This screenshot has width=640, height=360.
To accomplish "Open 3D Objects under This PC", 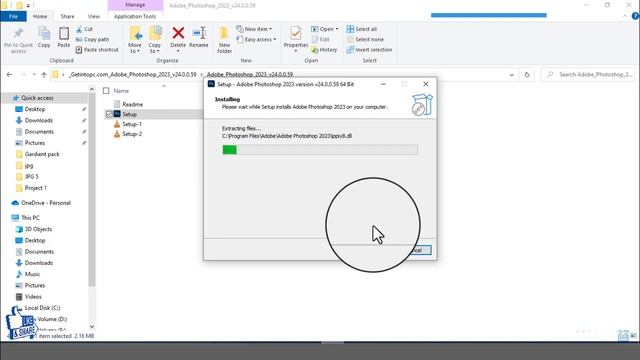I will coord(34,229).
